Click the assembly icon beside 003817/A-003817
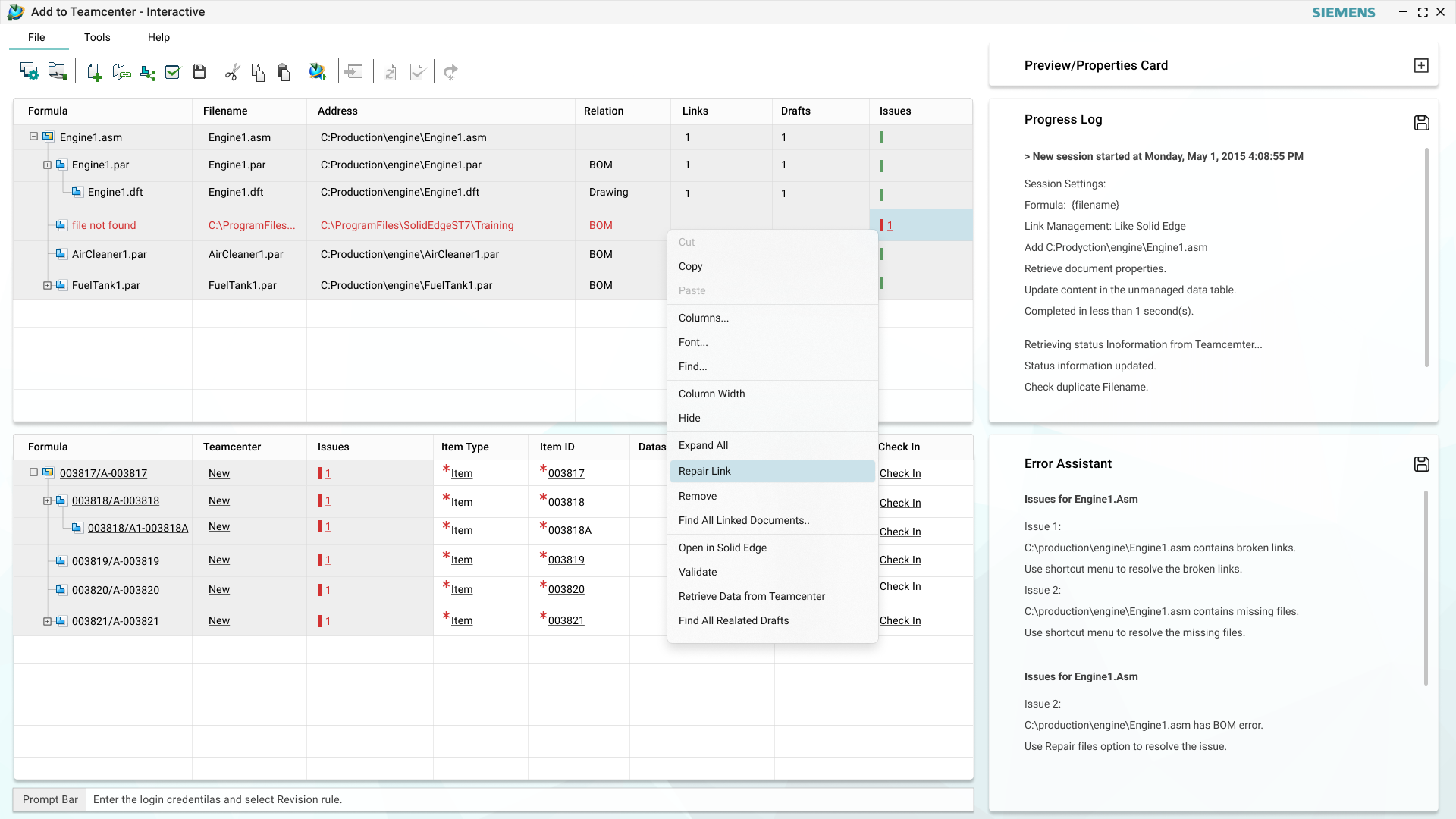1456x819 pixels. click(x=49, y=472)
